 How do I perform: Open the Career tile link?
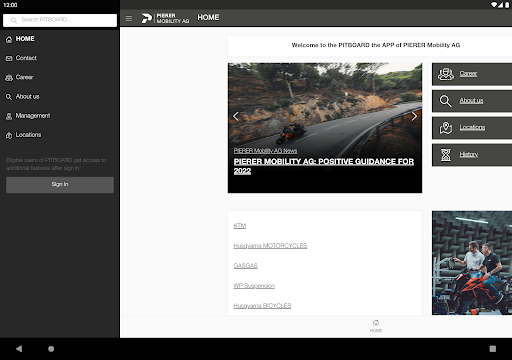pos(468,74)
